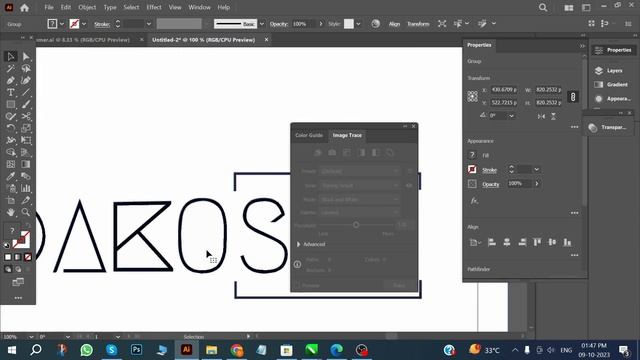Click the Stroke swatch in Properties Appearance
Image resolution: width=640 pixels, height=360 pixels.
(472, 169)
